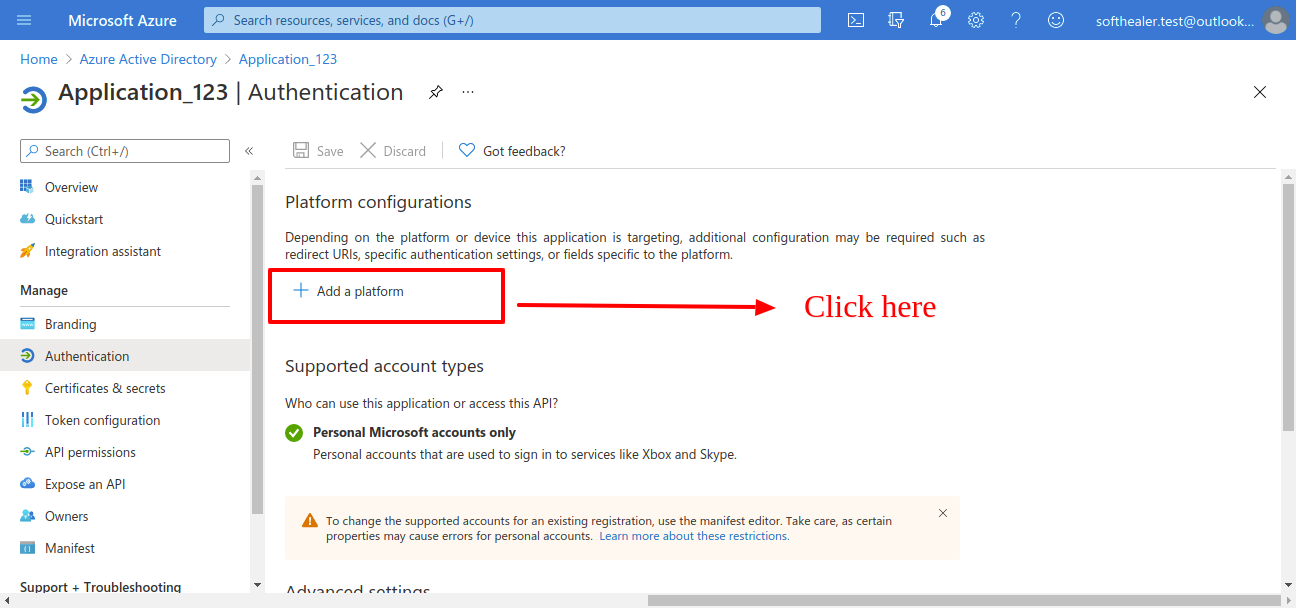Click the sidebar scrollbar up arrow
Viewport: 1296px width, 608px height.
[257, 177]
